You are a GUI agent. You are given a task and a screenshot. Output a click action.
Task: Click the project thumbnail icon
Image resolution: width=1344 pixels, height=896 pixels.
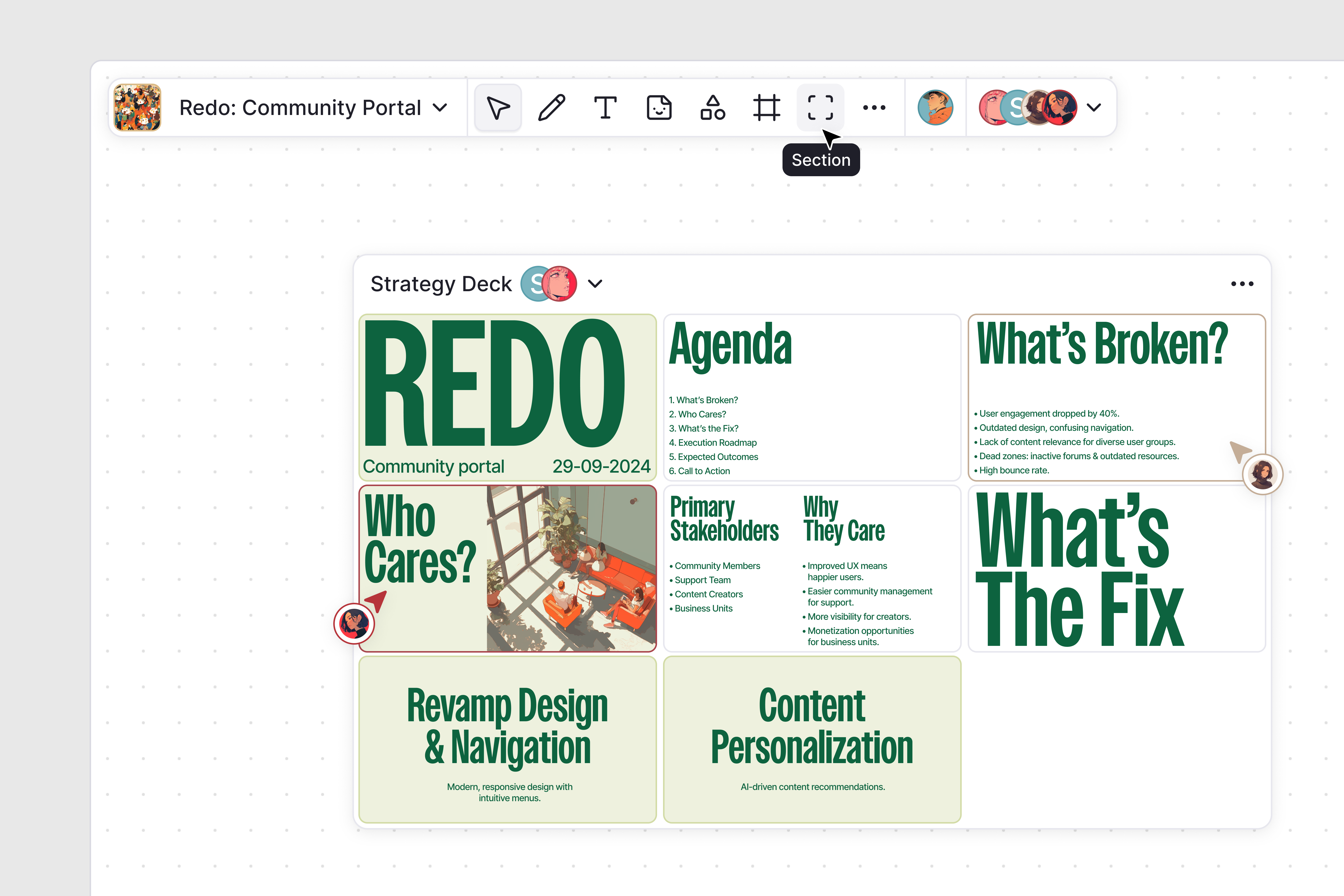[x=138, y=108]
